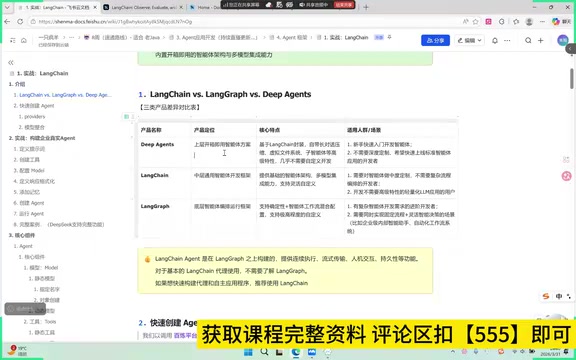
Task: Switch to the LangChain Observe, Evaluate browser tab
Action: click(143, 7)
